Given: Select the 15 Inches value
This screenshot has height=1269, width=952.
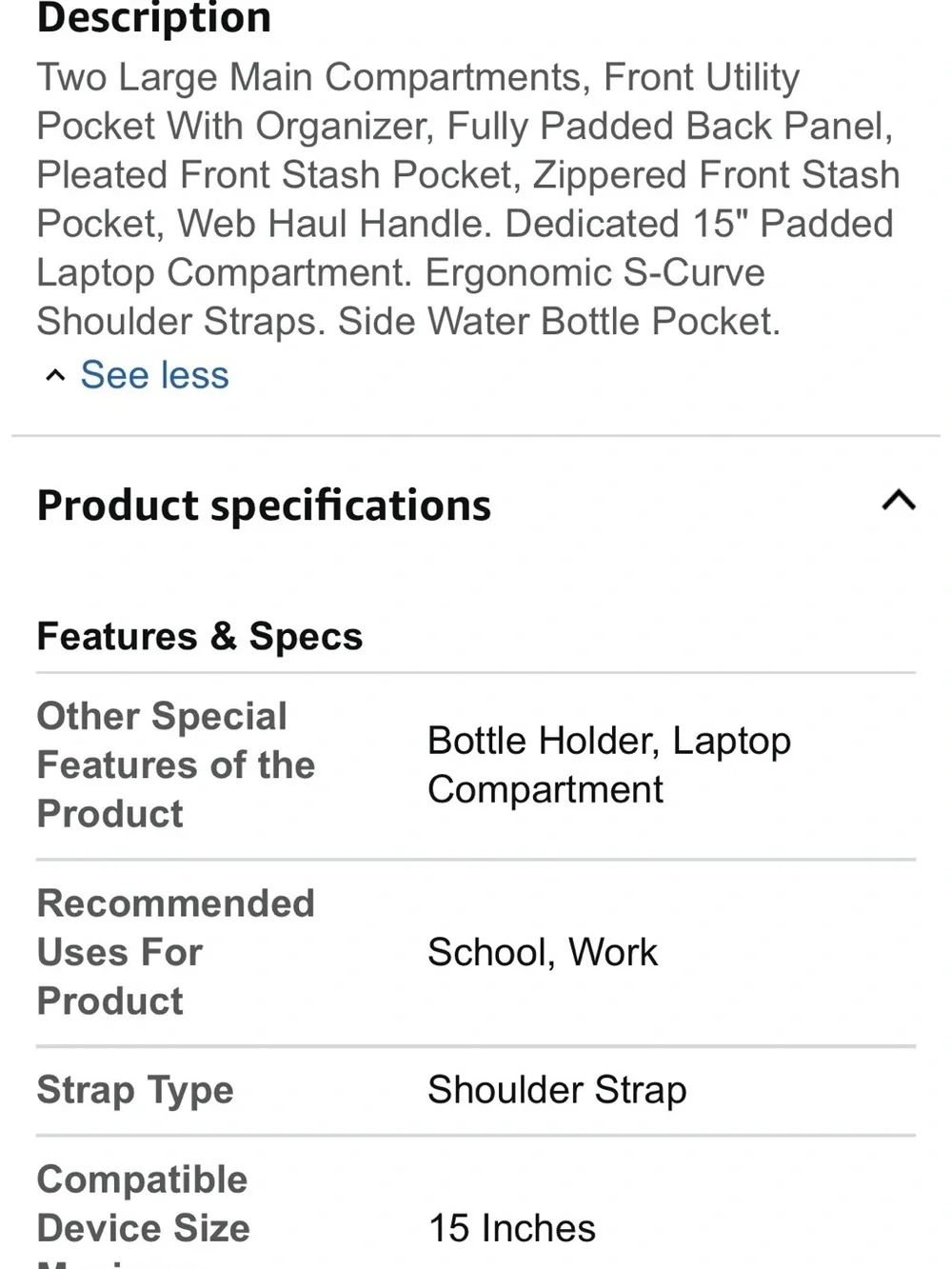Looking at the screenshot, I should 512,1228.
